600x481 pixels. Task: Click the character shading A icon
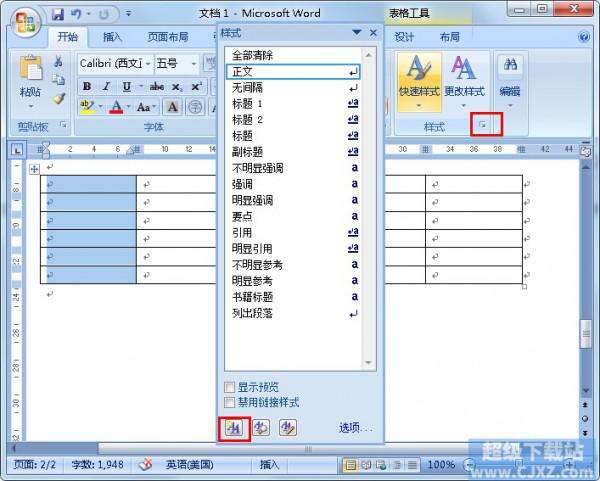[173, 107]
